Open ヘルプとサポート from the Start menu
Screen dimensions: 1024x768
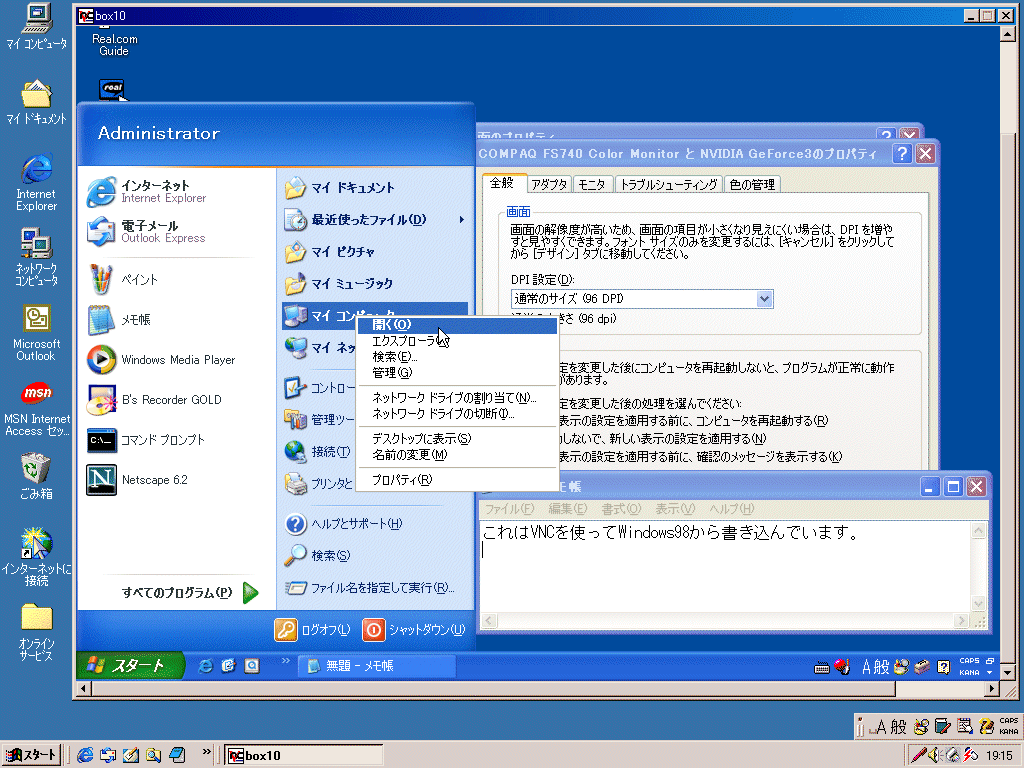coord(344,524)
